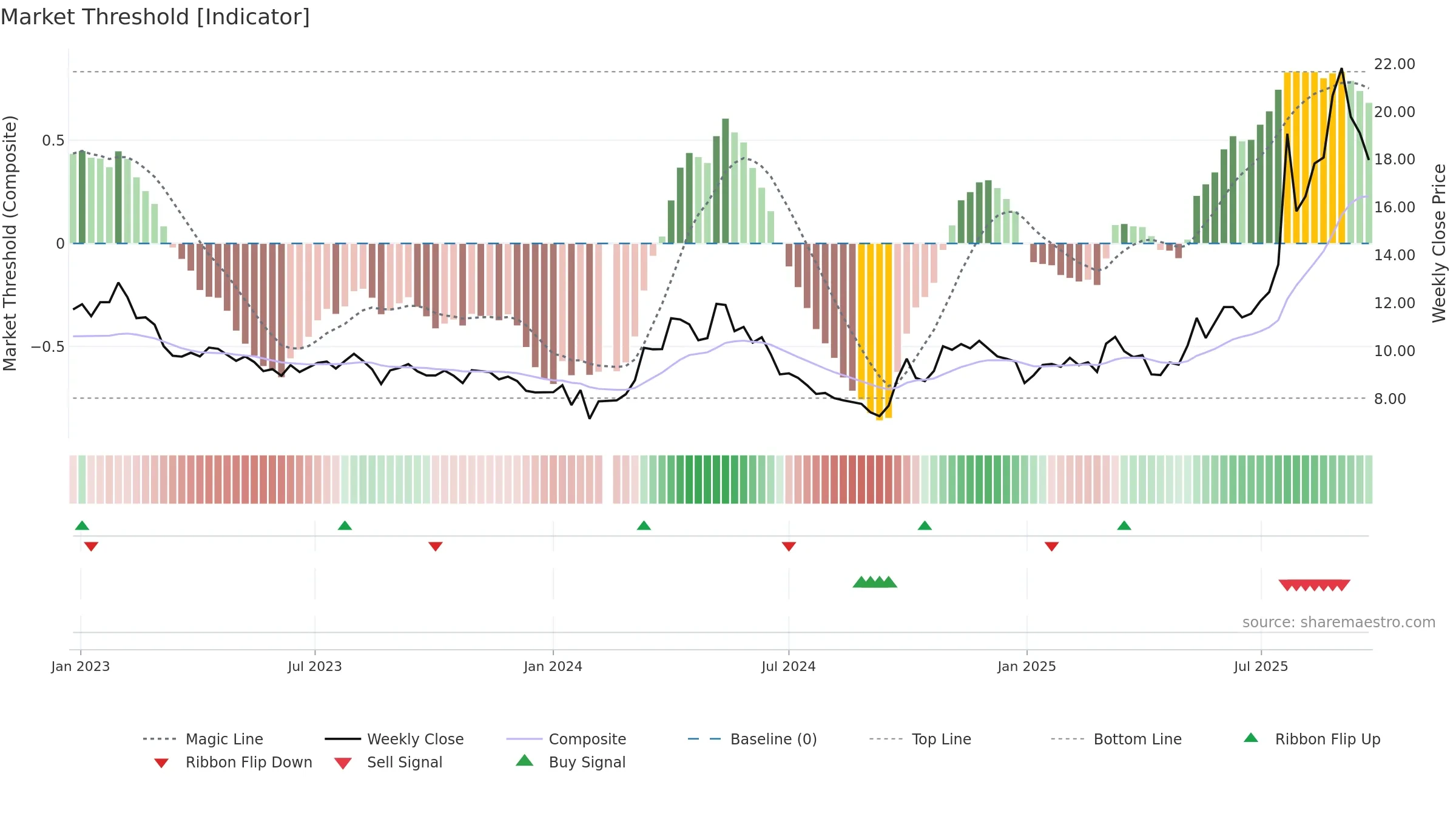Click the dark red ribbon segment in Aug 2024
Image resolution: width=1456 pixels, height=819 pixels.
point(866,479)
